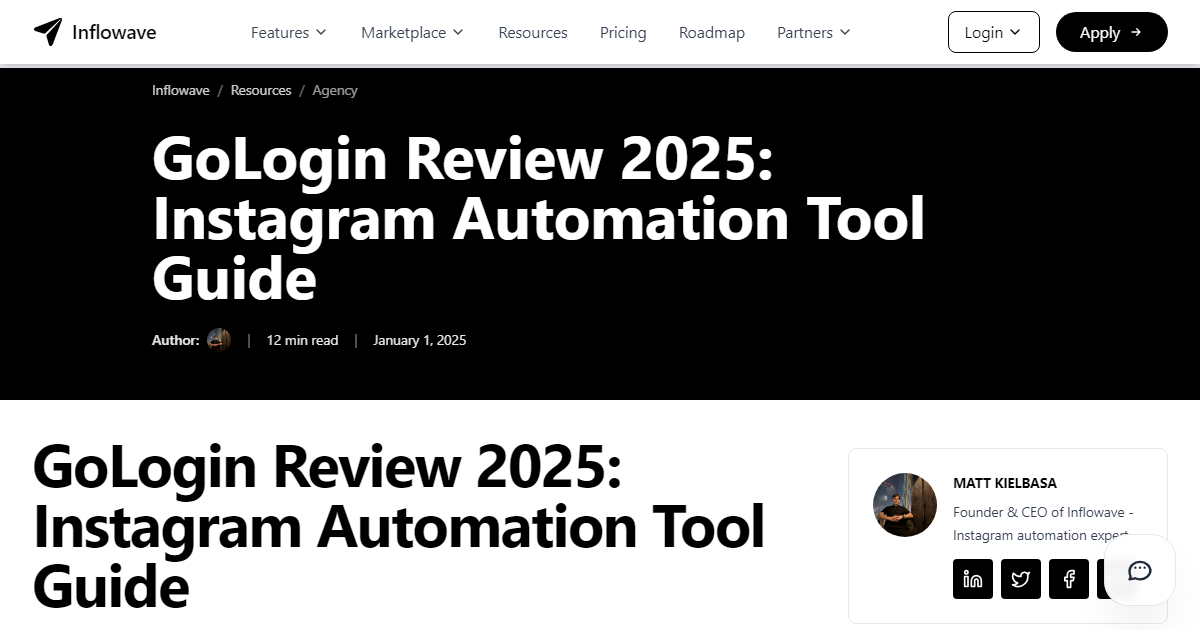Go to the Resources nav item
Image resolution: width=1200 pixels, height=630 pixels.
tap(533, 33)
